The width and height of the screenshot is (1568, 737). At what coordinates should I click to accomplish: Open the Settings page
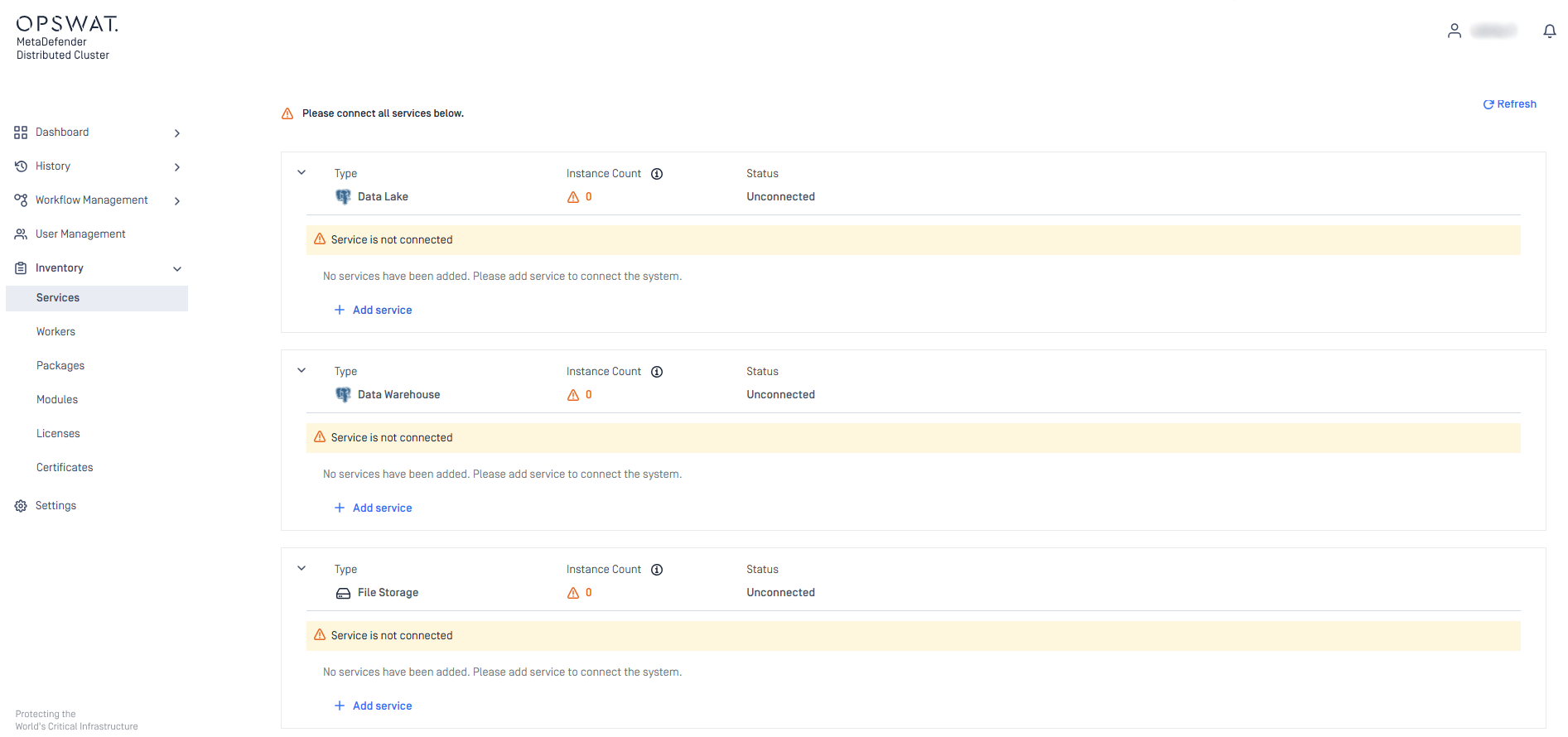(55, 506)
